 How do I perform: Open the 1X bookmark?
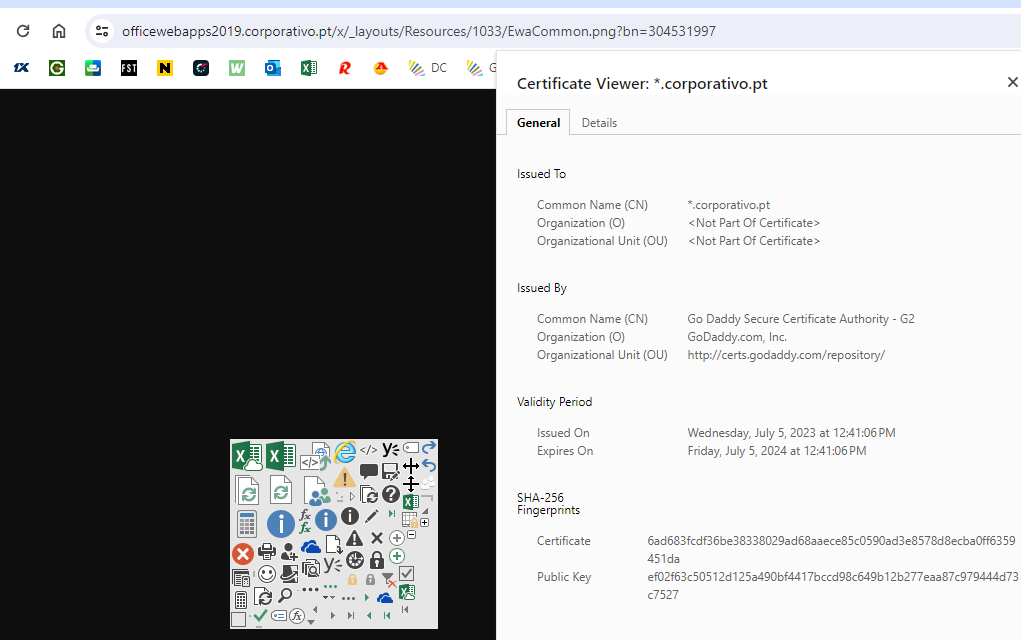click(21, 68)
